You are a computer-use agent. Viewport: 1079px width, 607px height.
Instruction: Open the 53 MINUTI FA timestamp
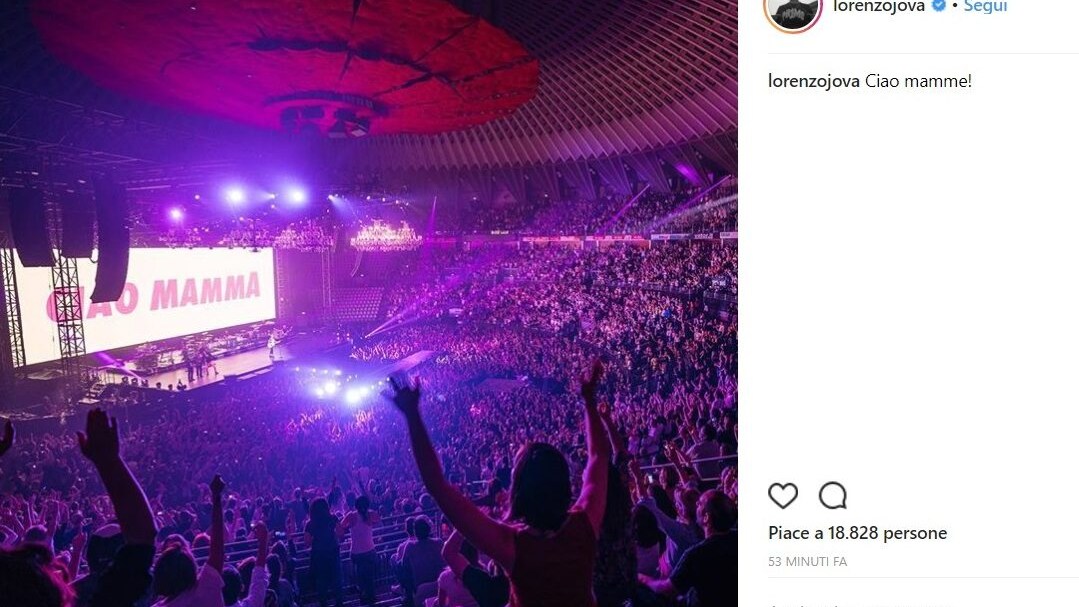pos(807,562)
